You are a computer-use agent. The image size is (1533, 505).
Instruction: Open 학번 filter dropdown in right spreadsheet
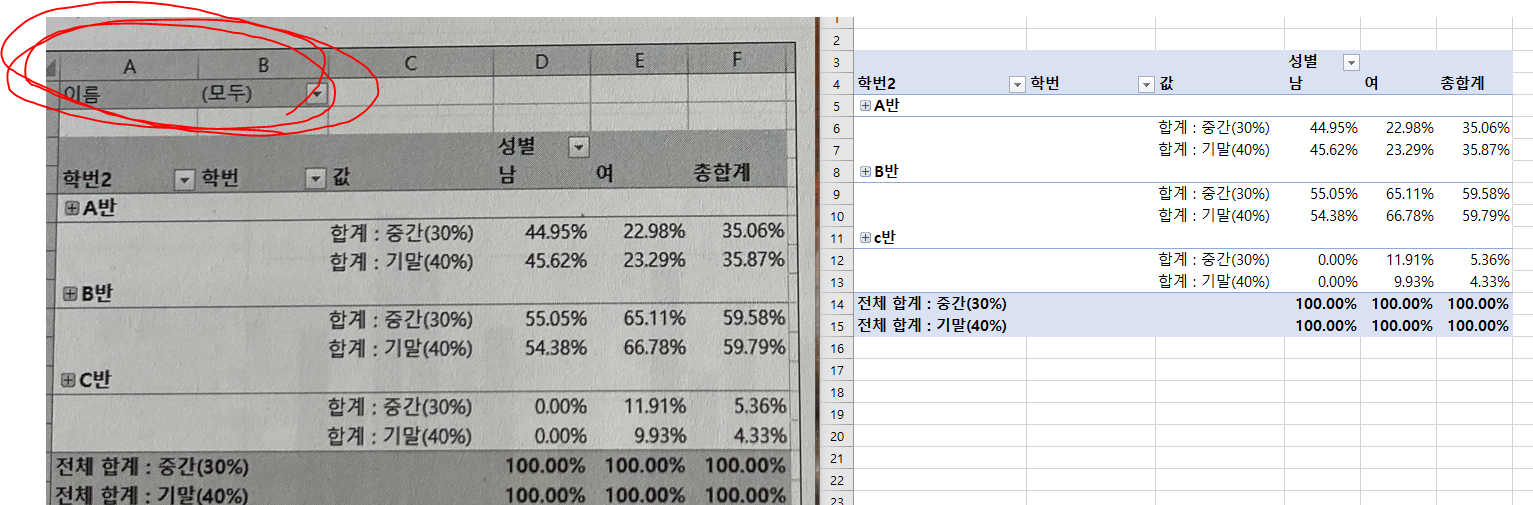1146,84
